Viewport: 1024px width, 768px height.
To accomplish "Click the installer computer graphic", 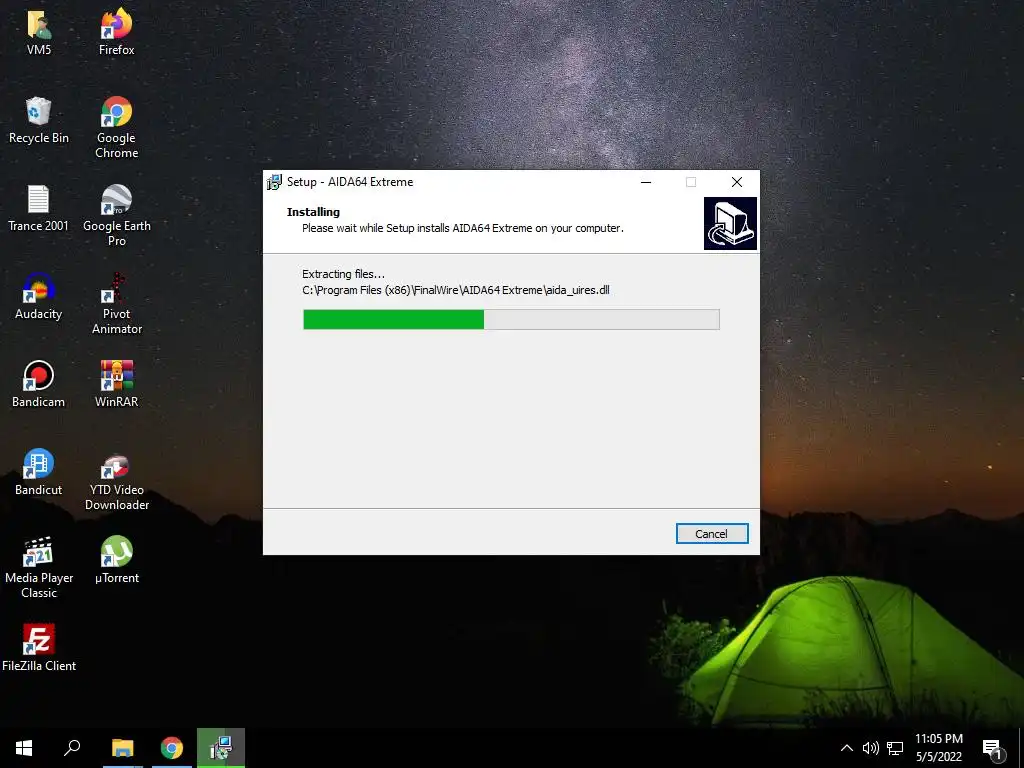I will (x=730, y=223).
